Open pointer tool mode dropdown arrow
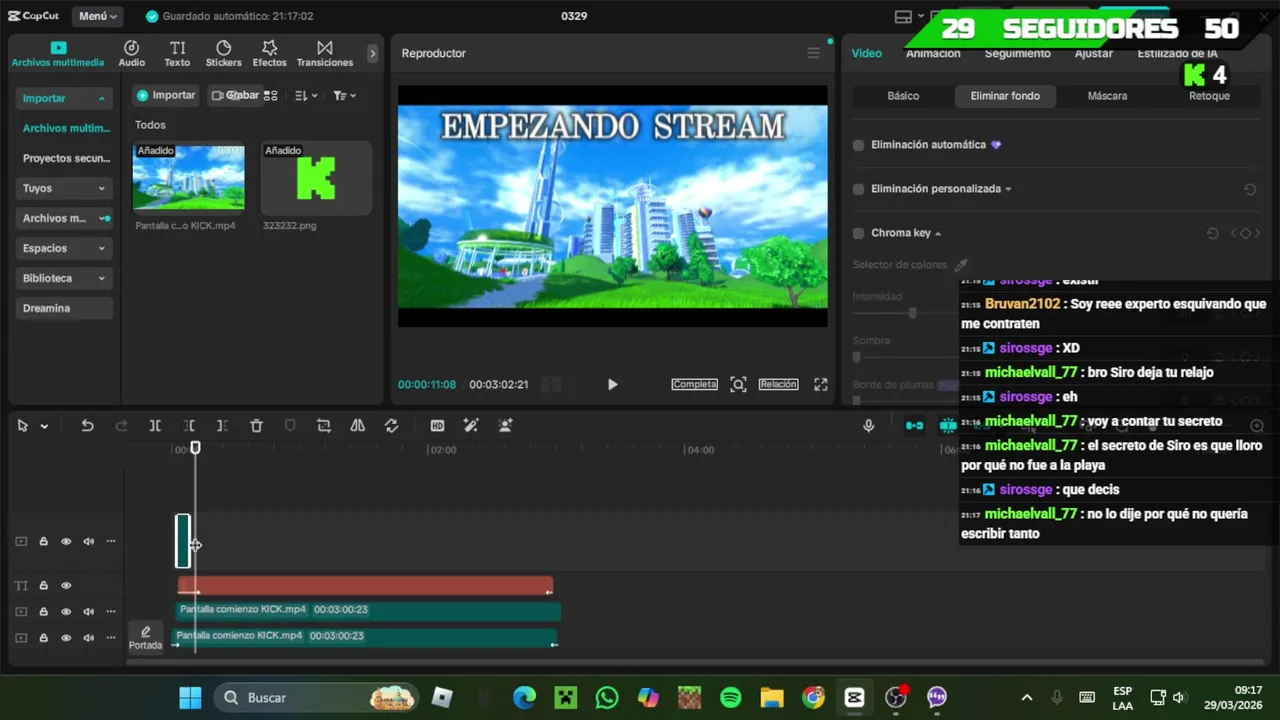 44,426
